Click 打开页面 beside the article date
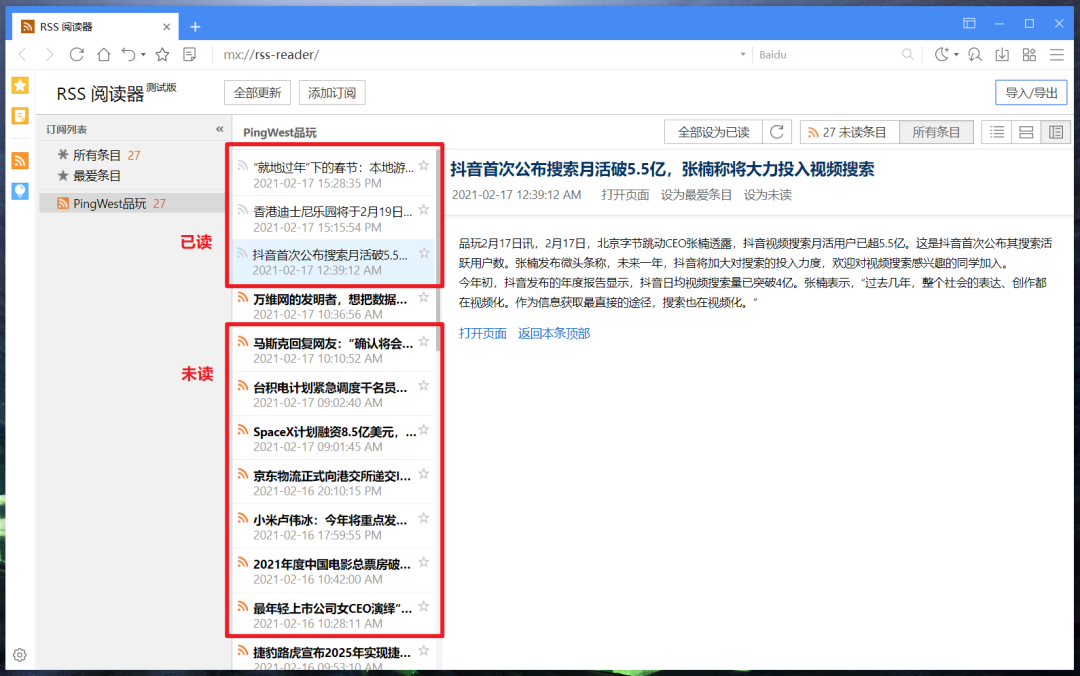The image size is (1080, 676). click(625, 195)
